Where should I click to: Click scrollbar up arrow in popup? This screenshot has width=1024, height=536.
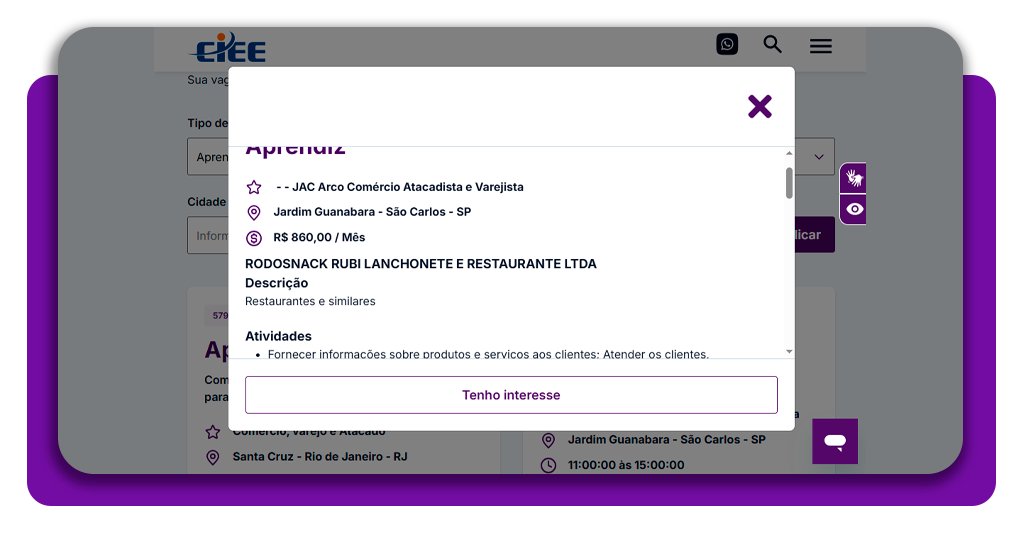(789, 153)
